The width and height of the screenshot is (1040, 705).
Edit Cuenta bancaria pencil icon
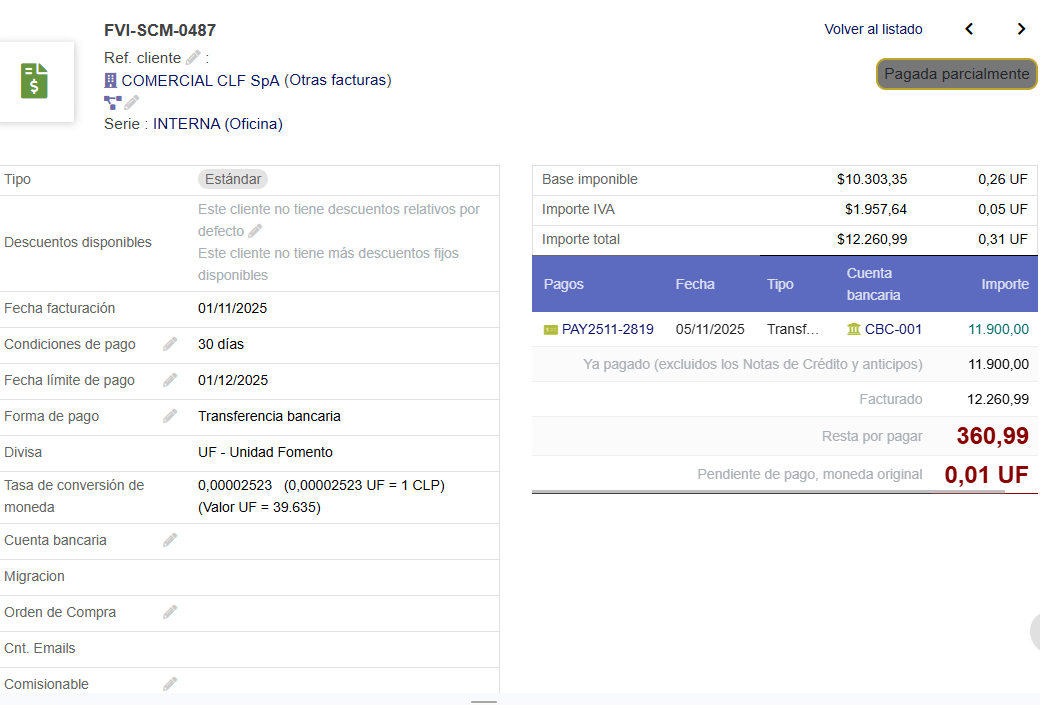[170, 540]
